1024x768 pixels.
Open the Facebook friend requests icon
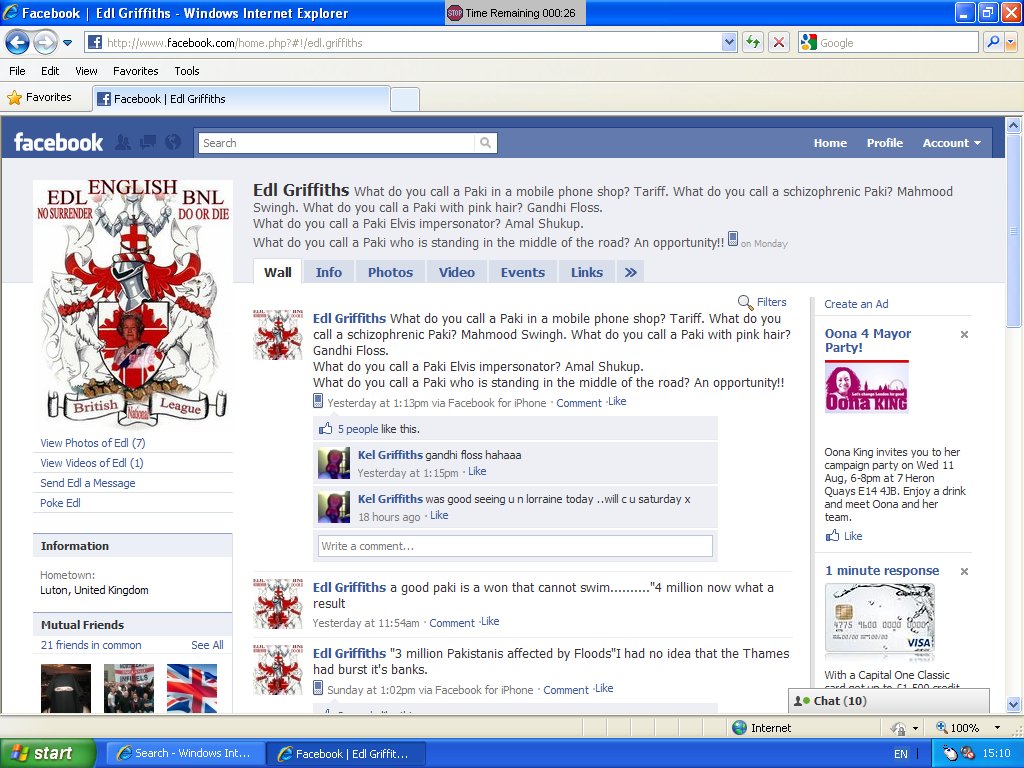pos(123,143)
